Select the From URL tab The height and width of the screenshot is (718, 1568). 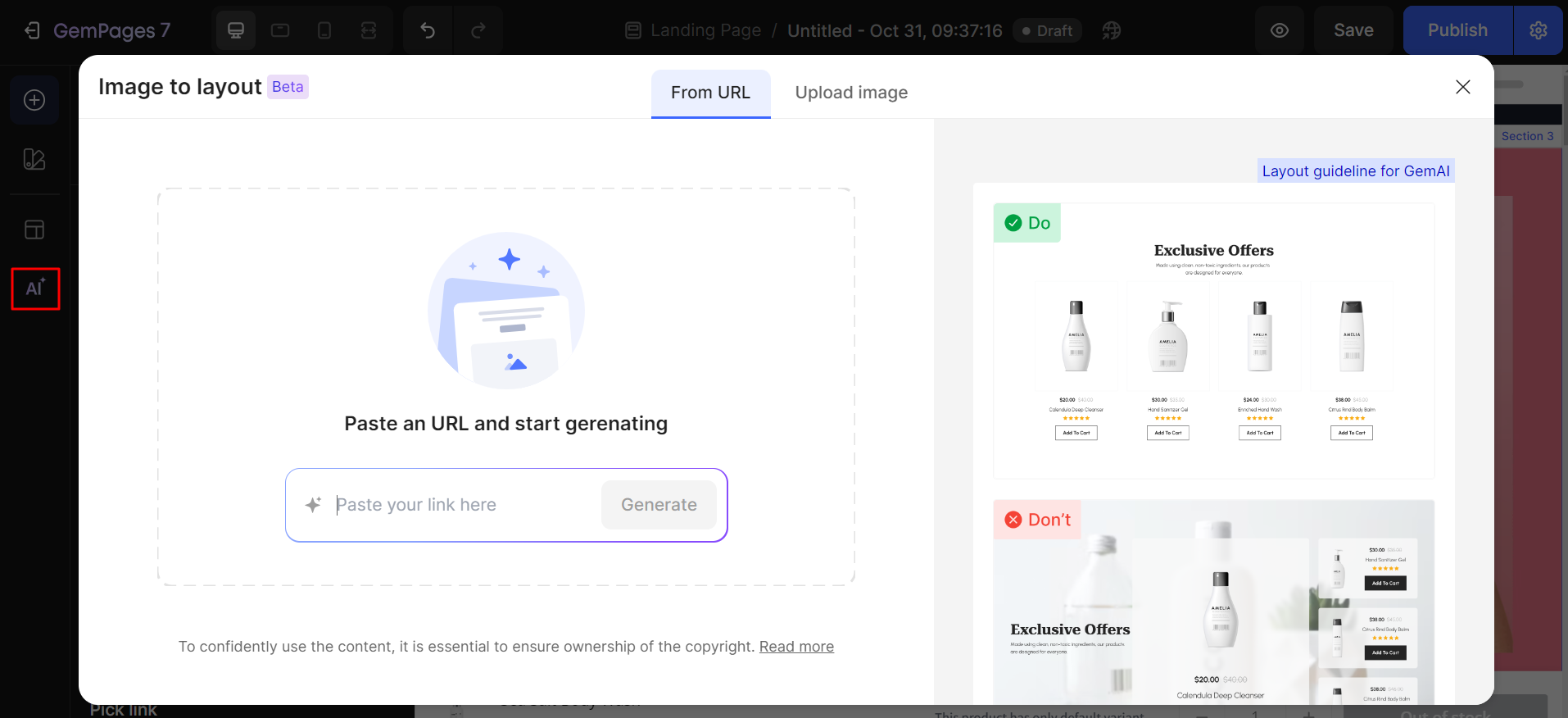pyautogui.click(x=710, y=93)
